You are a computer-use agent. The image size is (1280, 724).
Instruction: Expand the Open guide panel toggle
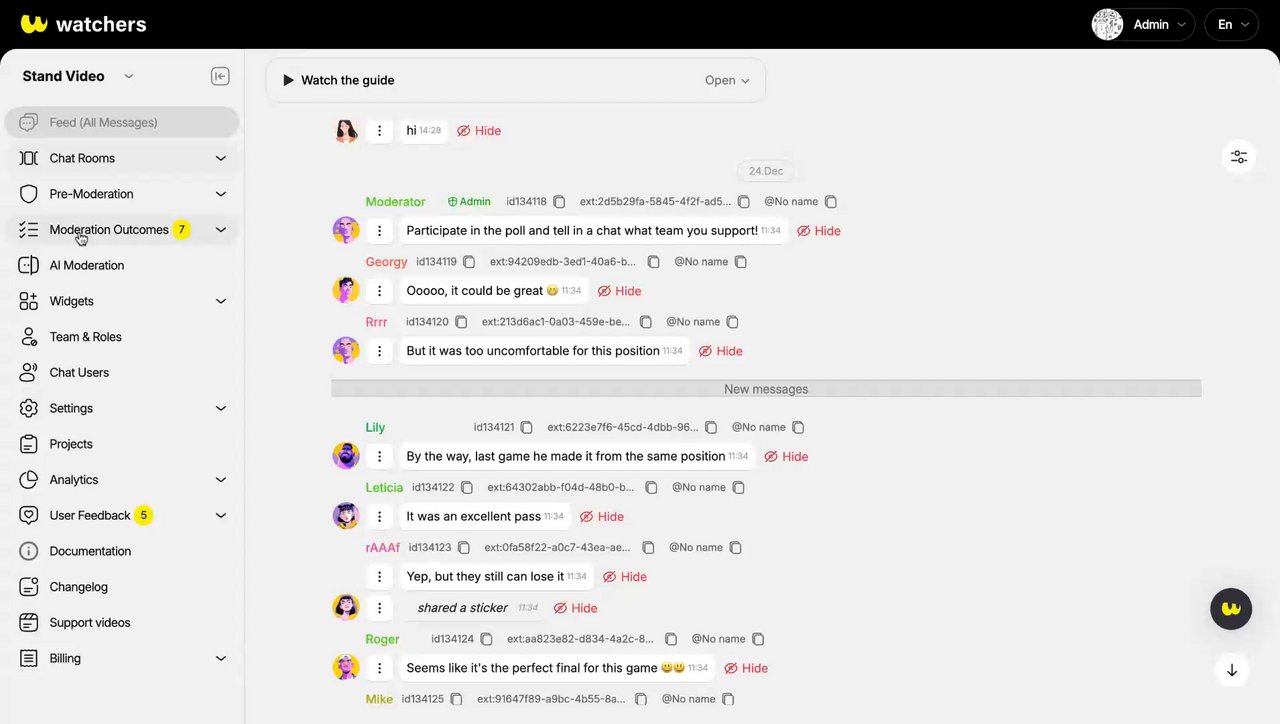(x=727, y=80)
